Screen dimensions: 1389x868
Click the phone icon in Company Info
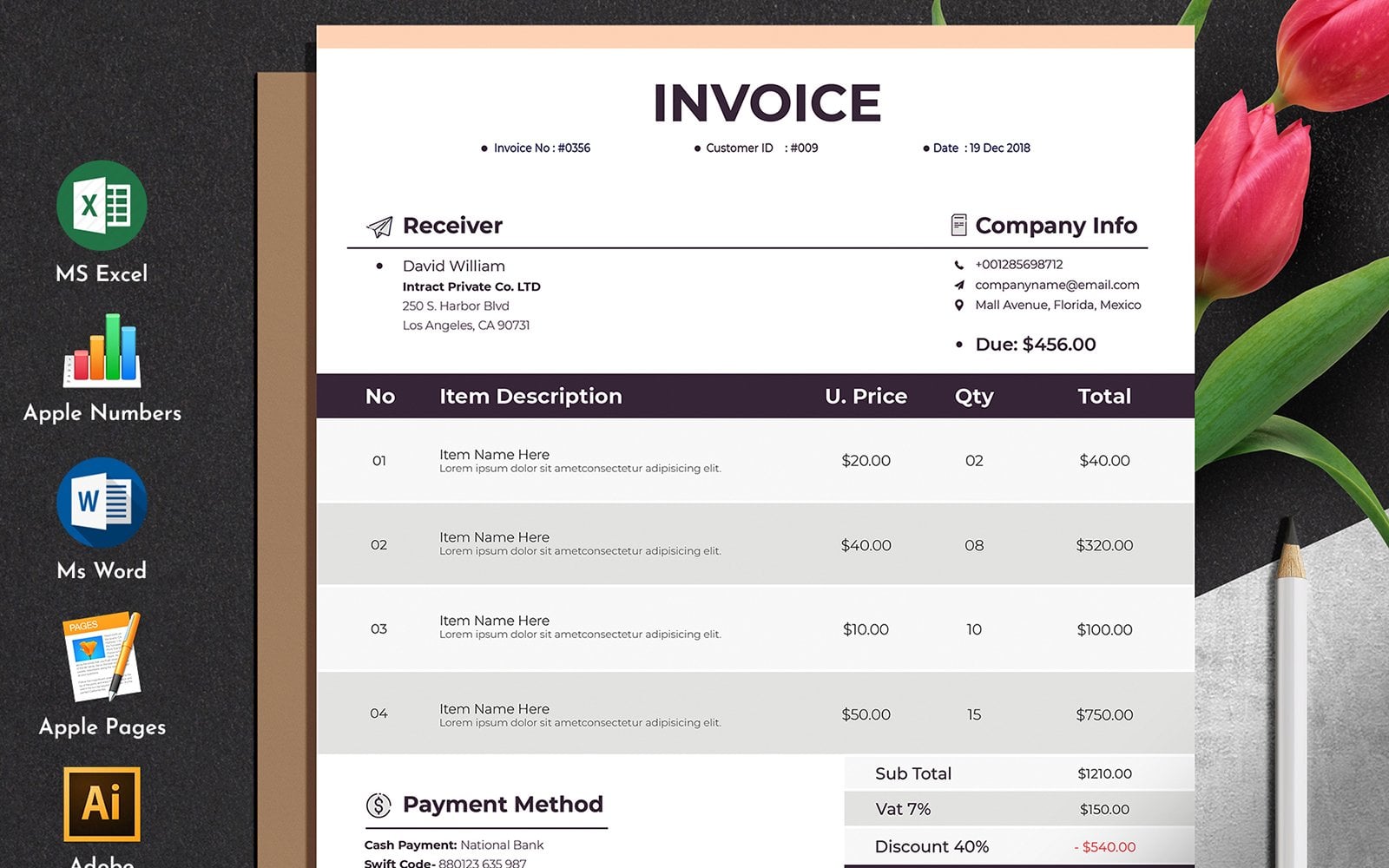tap(958, 265)
